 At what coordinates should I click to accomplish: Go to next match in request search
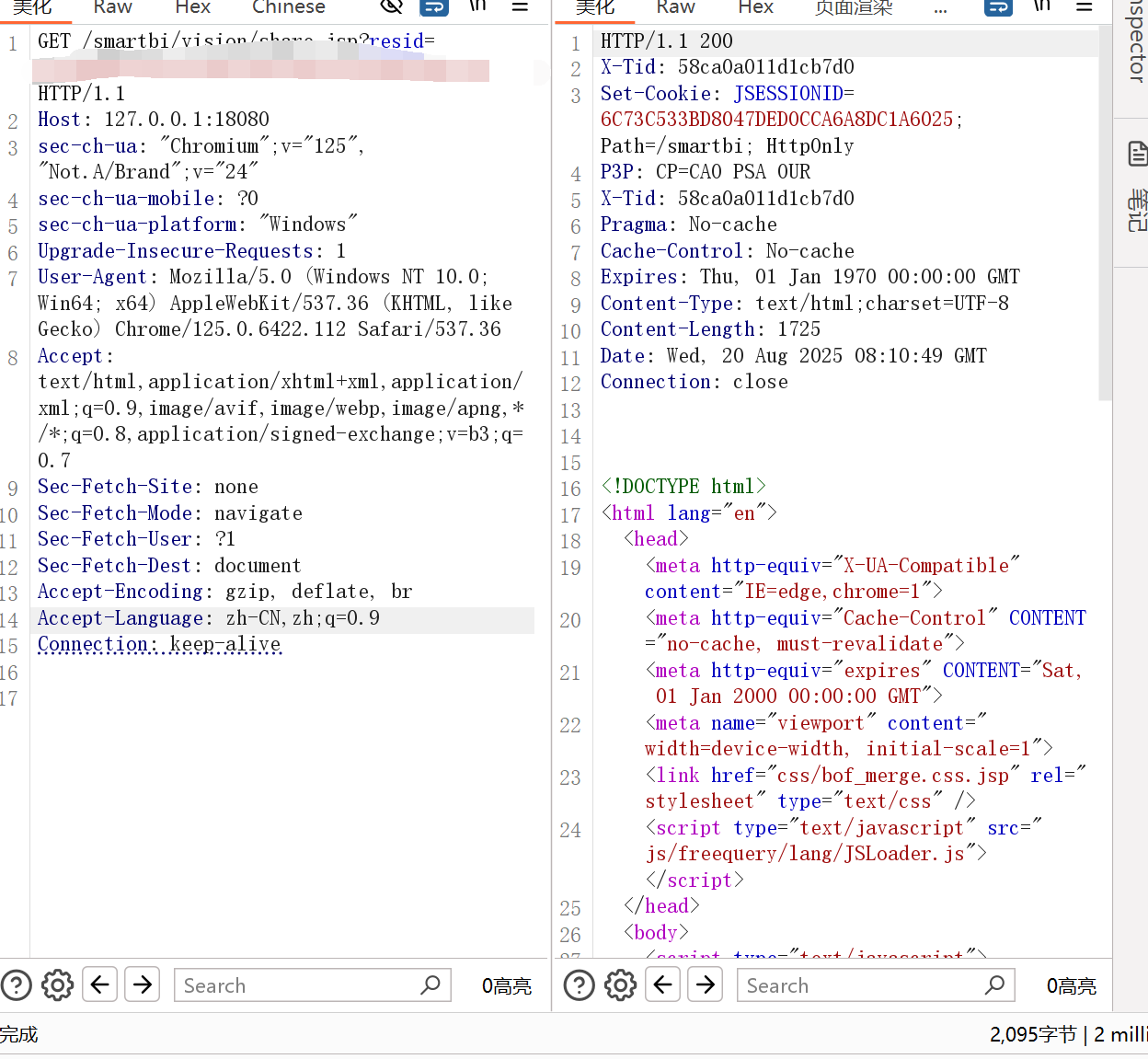pyautogui.click(x=143, y=984)
